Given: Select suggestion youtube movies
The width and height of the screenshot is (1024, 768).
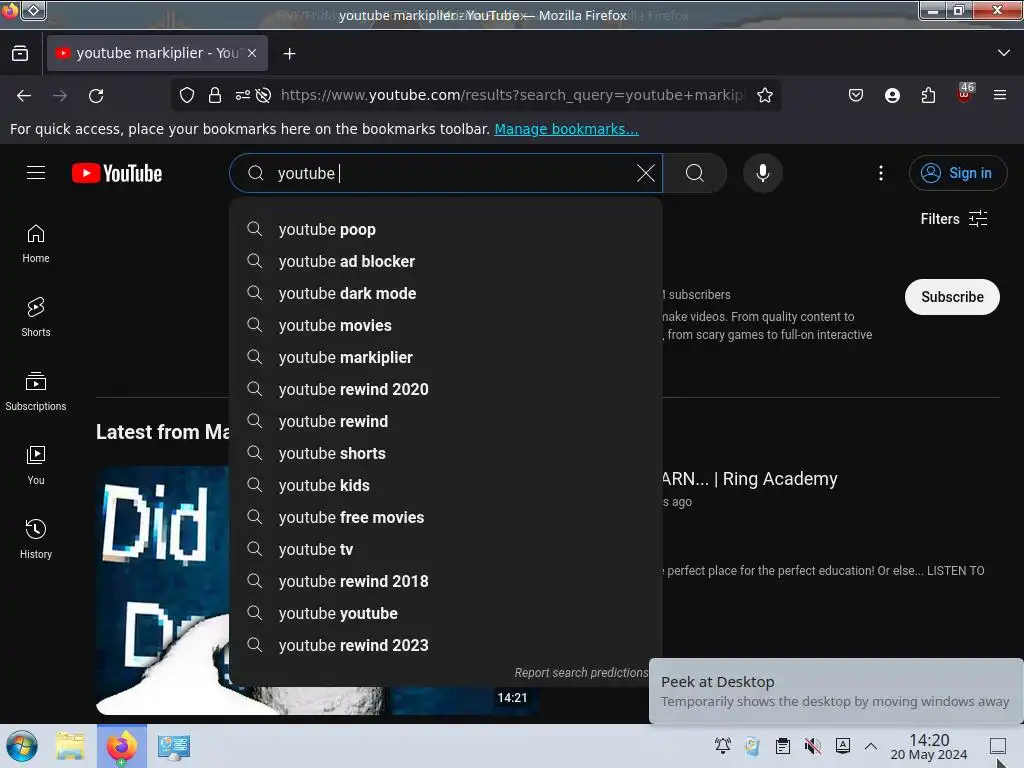Looking at the screenshot, I should [x=445, y=325].
